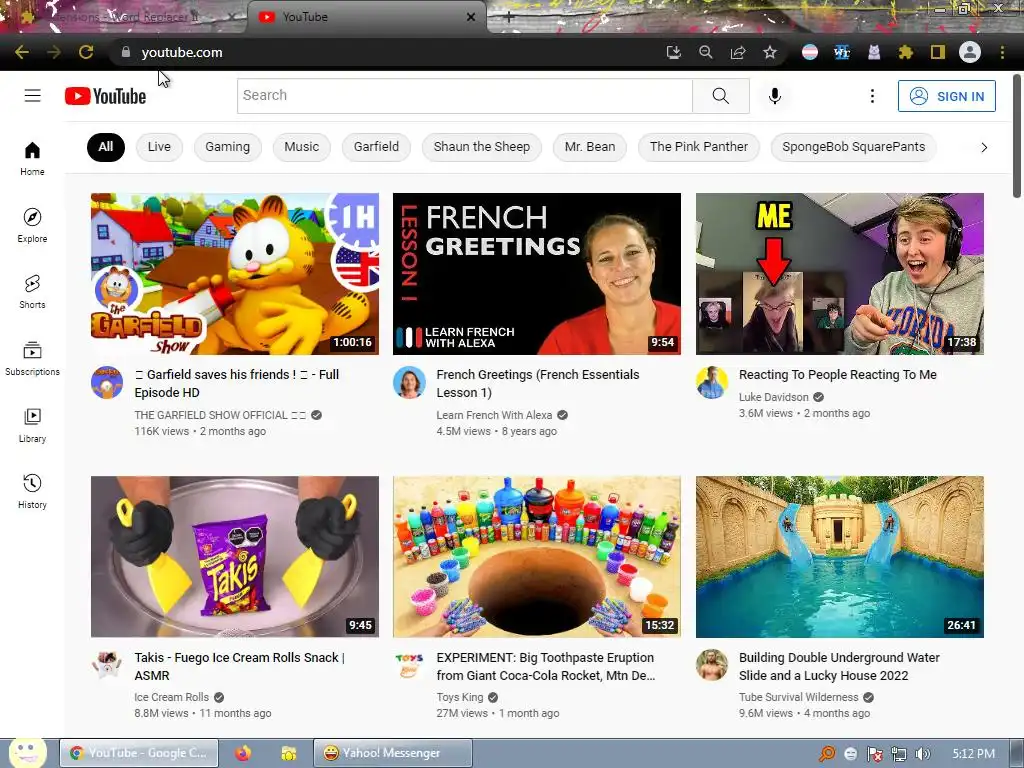Image resolution: width=1024 pixels, height=768 pixels.
Task: Play the Takis ice cream rolls thumbnail
Action: (x=234, y=556)
